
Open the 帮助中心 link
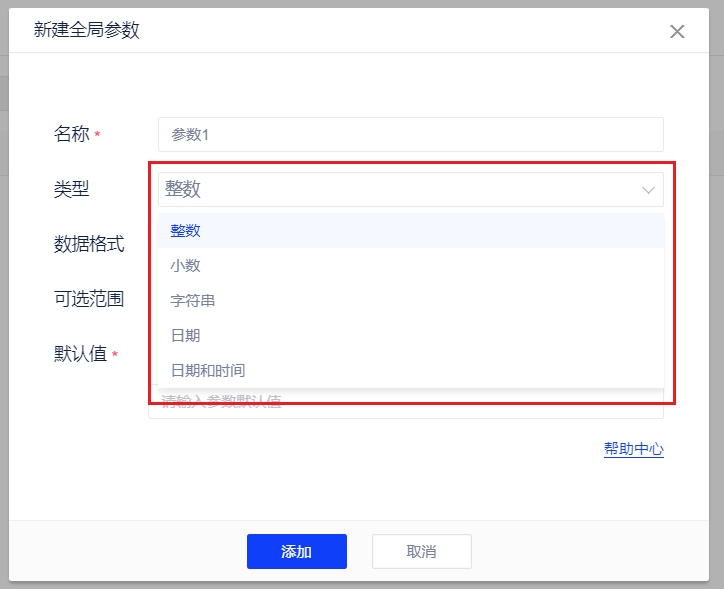[633, 449]
